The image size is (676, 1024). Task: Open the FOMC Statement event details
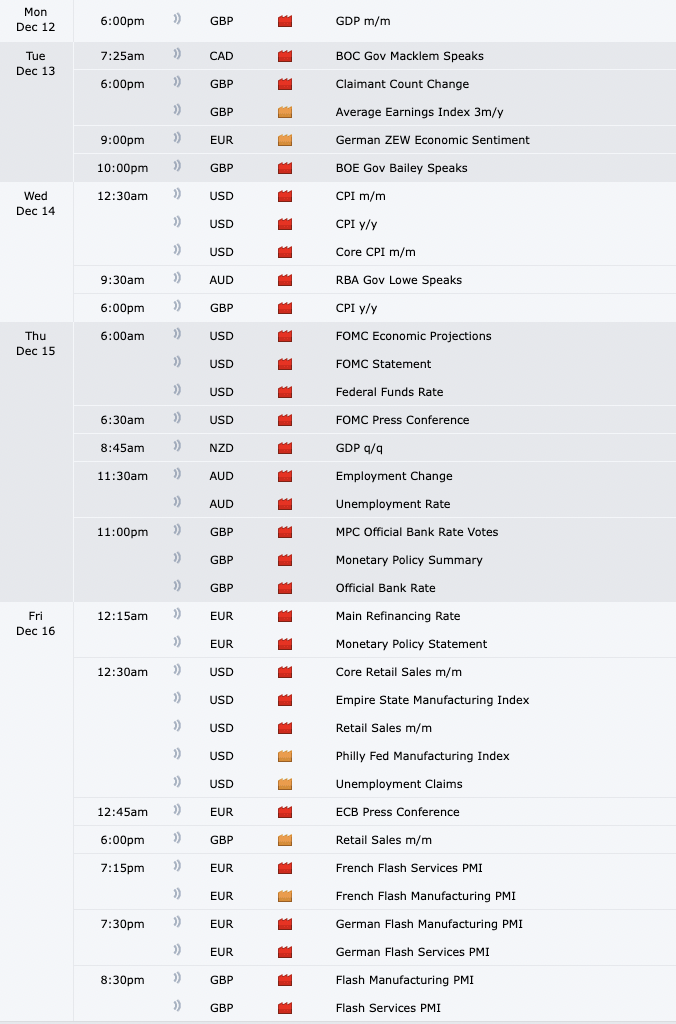click(383, 364)
